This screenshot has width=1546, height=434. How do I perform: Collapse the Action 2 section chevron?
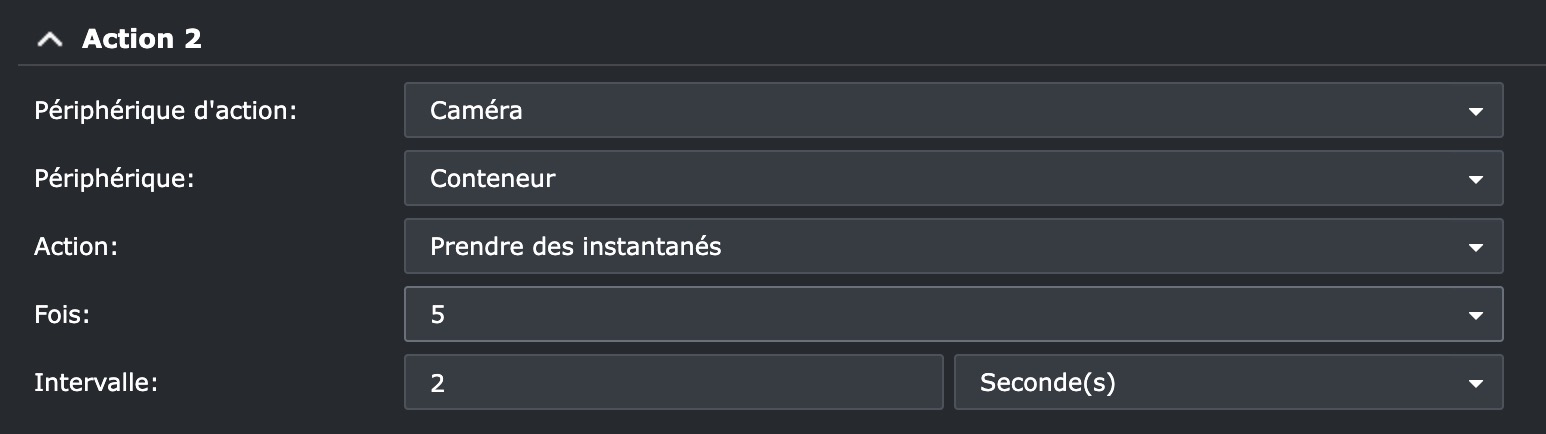pos(50,40)
